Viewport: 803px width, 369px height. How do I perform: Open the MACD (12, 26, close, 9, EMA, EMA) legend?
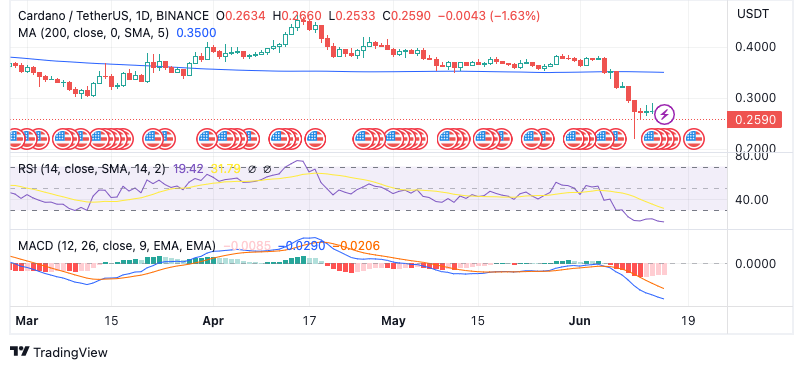point(116,246)
